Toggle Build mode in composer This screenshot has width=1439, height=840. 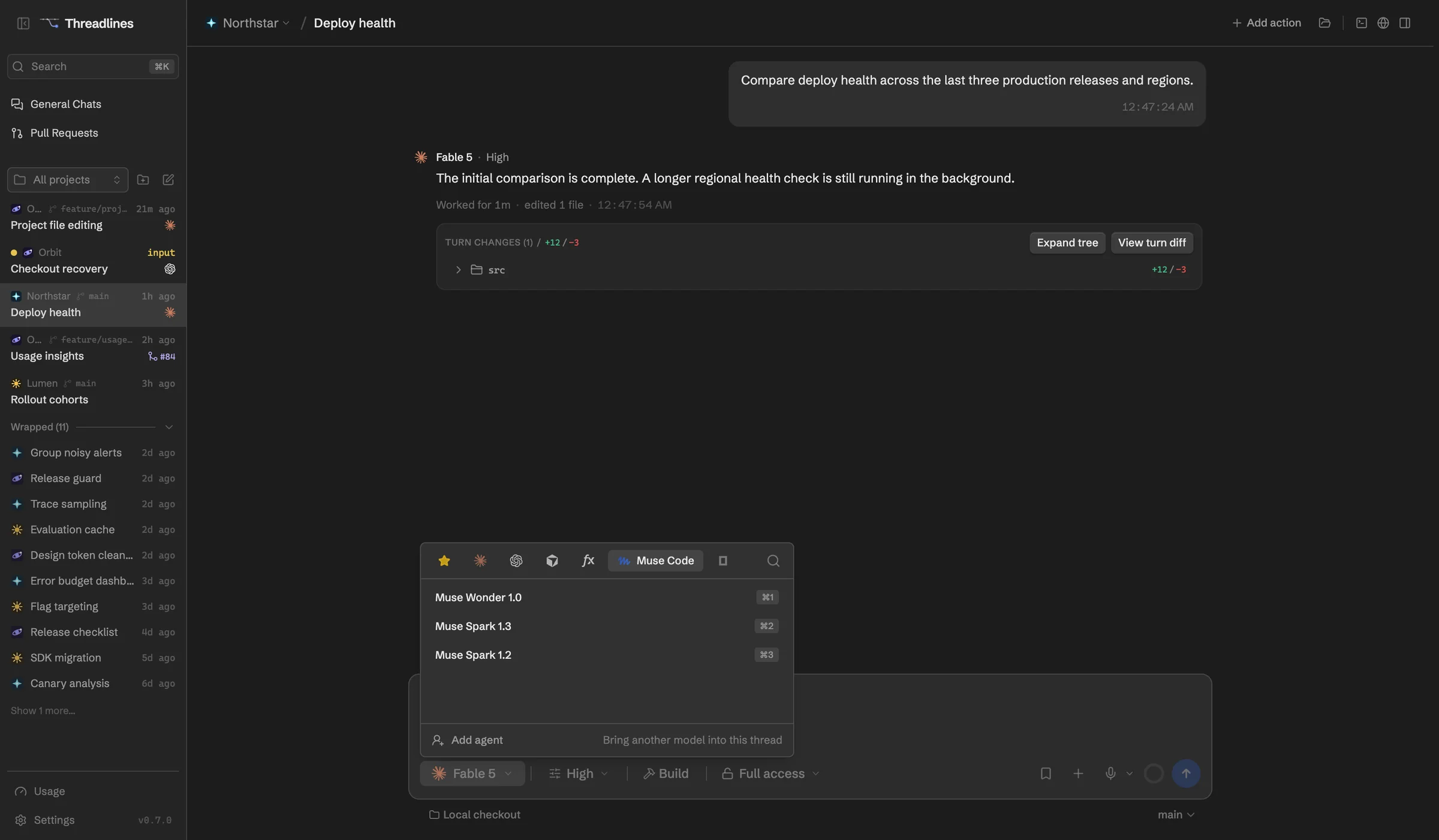[x=666, y=773]
